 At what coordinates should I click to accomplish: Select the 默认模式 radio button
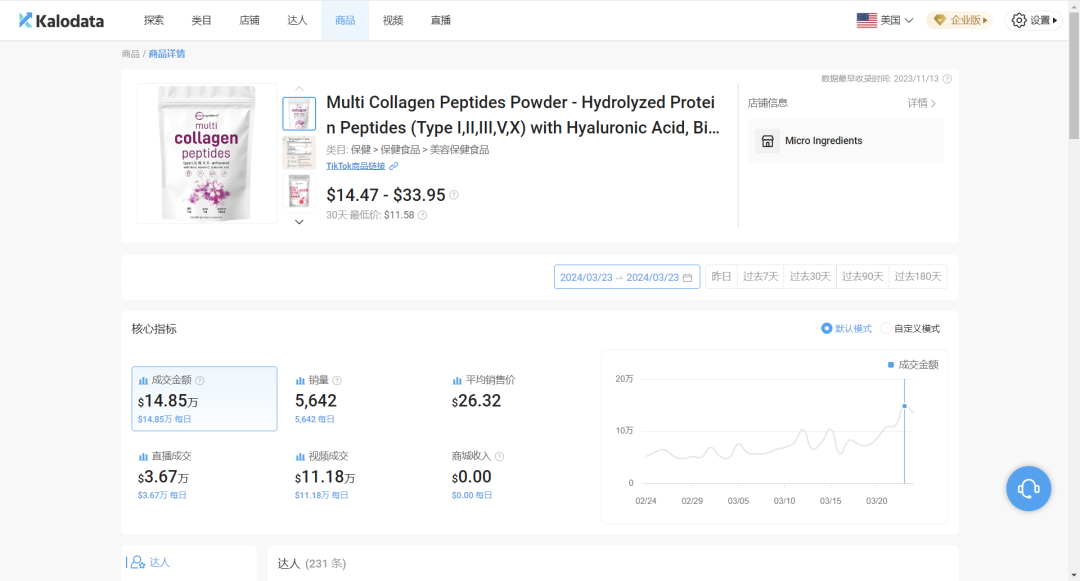(826, 328)
